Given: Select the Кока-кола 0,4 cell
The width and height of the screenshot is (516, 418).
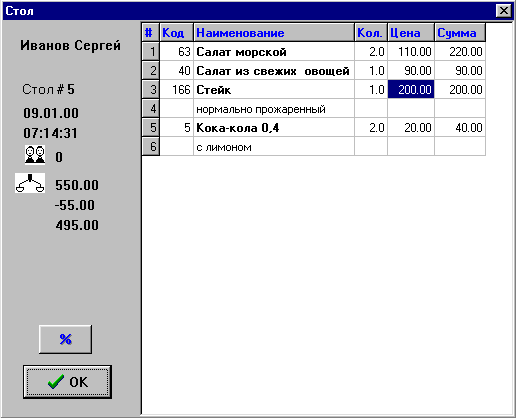Looking at the screenshot, I should click(274, 128).
